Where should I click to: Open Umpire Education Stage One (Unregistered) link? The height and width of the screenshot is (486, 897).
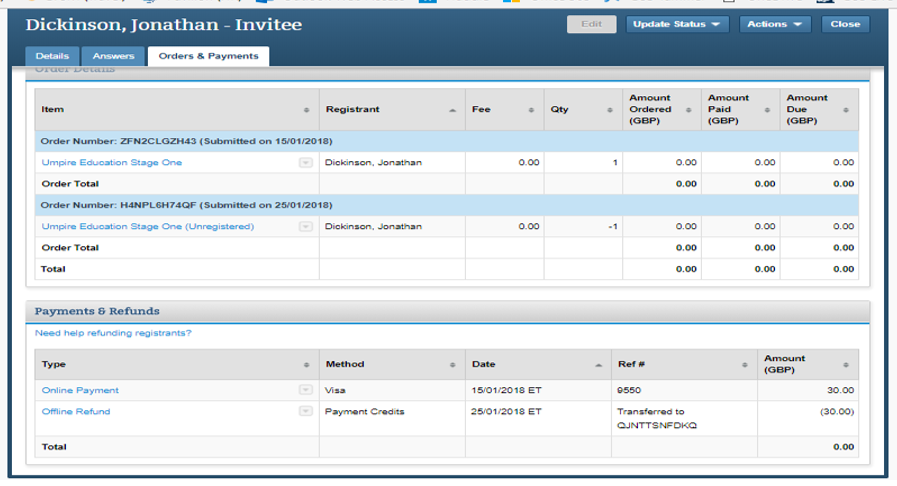pos(148,226)
